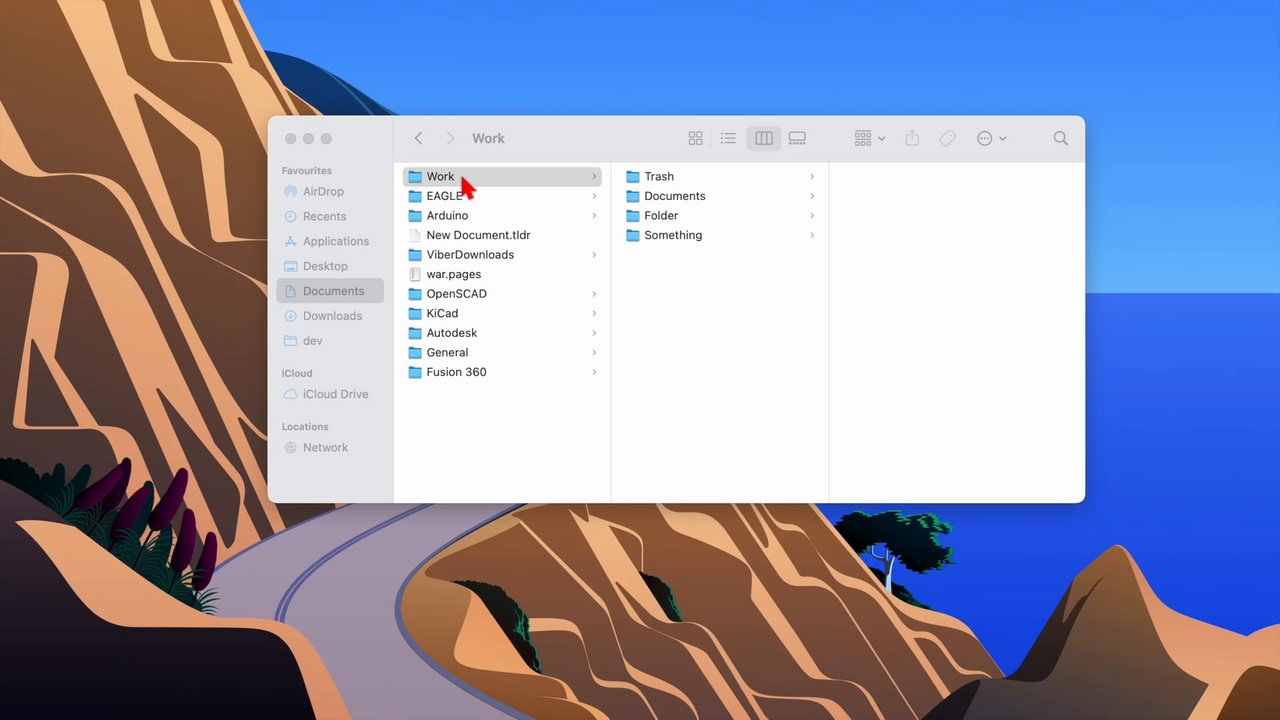Click the Favourites section header
The image size is (1280, 720).
[306, 171]
